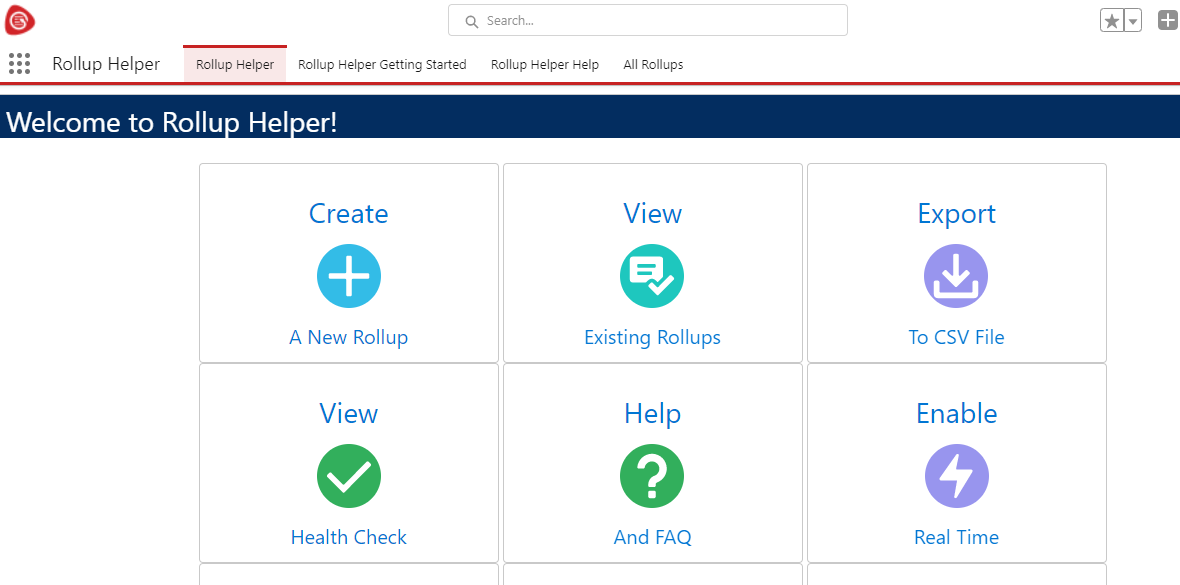Expand the favorites list dropdown arrow
1180x585 pixels.
click(x=1133, y=21)
